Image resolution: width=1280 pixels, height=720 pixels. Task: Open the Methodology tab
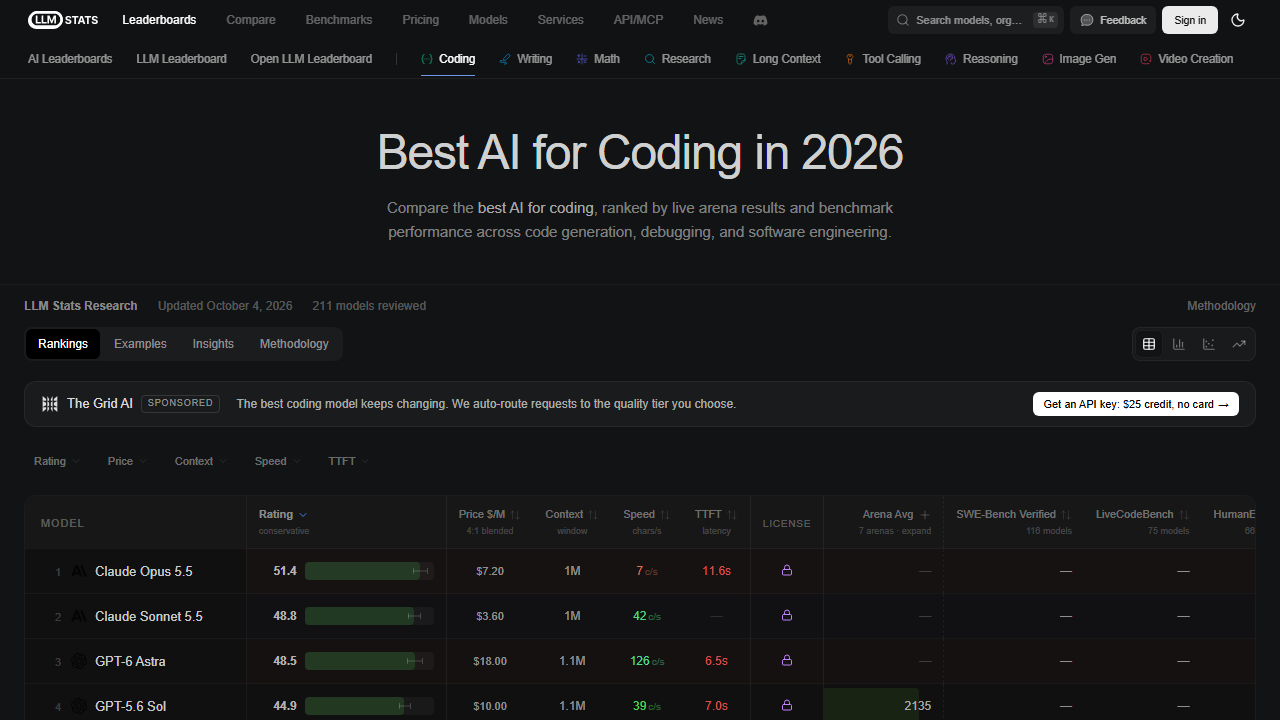(294, 344)
